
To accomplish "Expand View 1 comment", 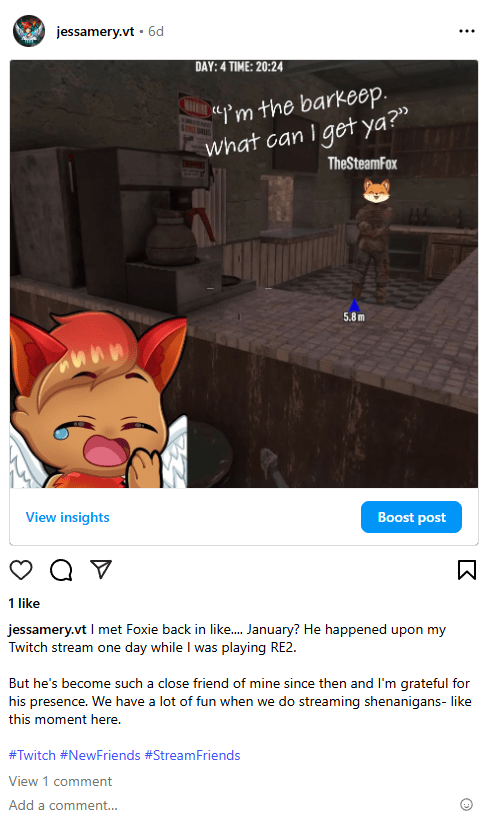I will (60, 781).
